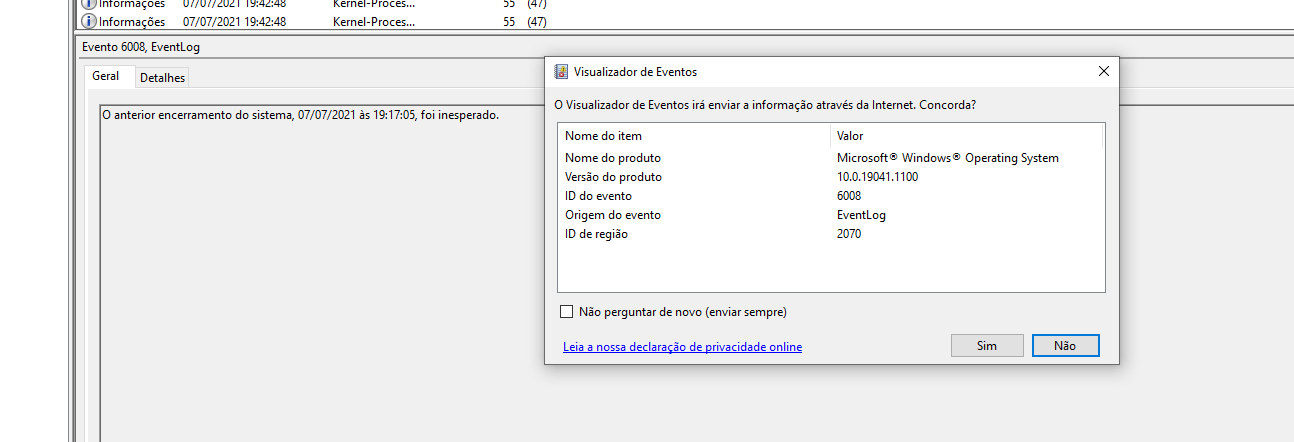Click the info icon on the lower Informações row
Viewport: 1294px width, 442px height.
pyautogui.click(x=88, y=22)
